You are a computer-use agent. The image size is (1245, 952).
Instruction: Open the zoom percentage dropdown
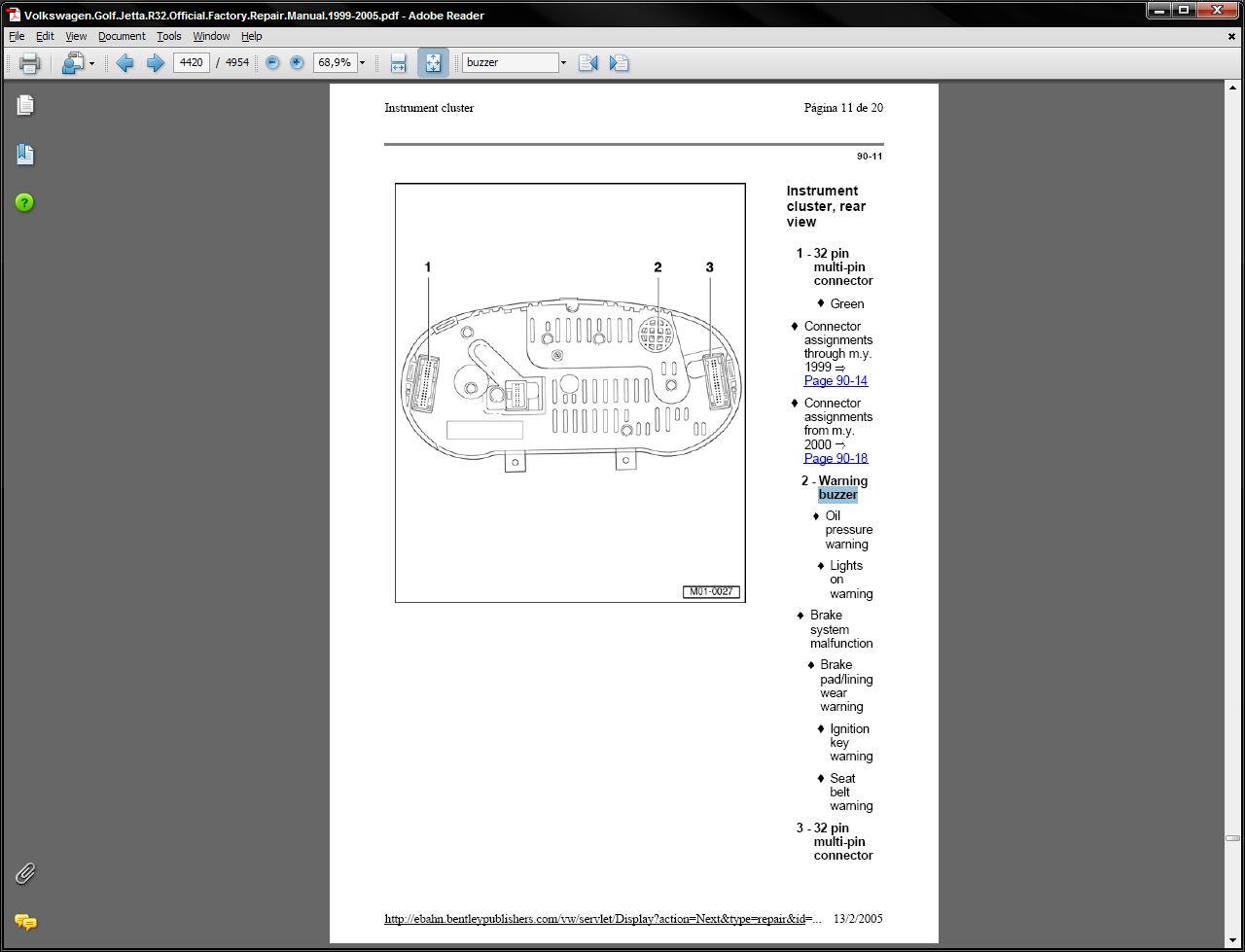click(x=362, y=63)
